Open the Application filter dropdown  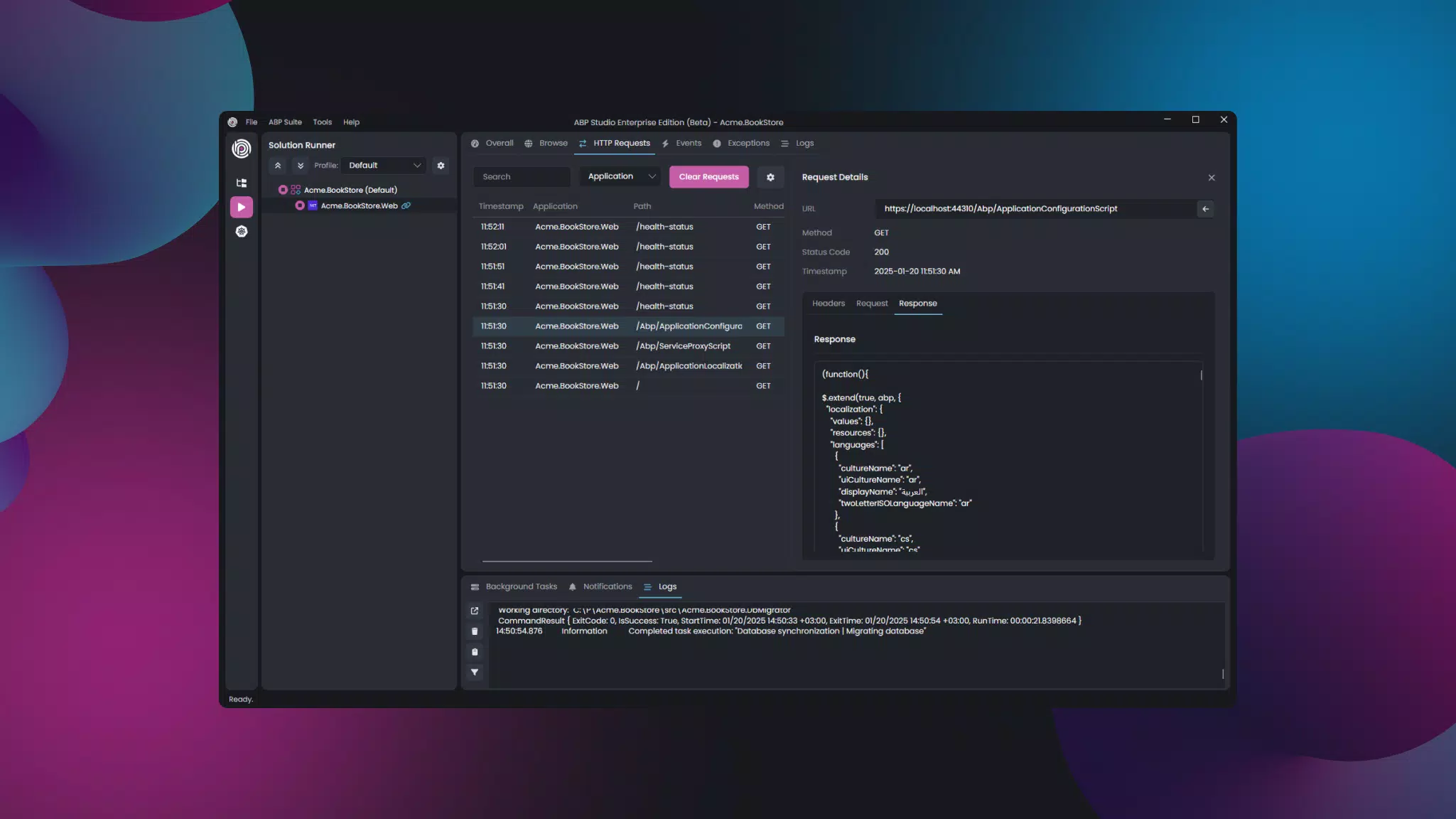(620, 177)
